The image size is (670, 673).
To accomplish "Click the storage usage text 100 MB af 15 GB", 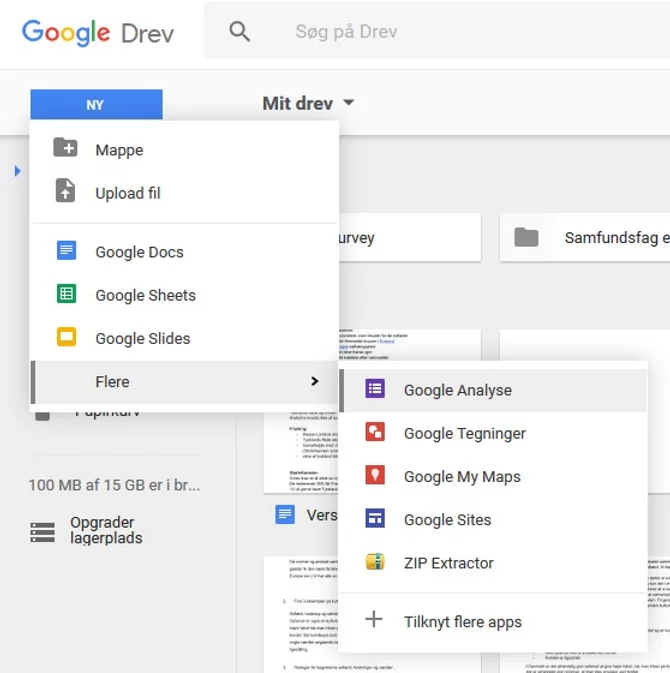I will [114, 485].
